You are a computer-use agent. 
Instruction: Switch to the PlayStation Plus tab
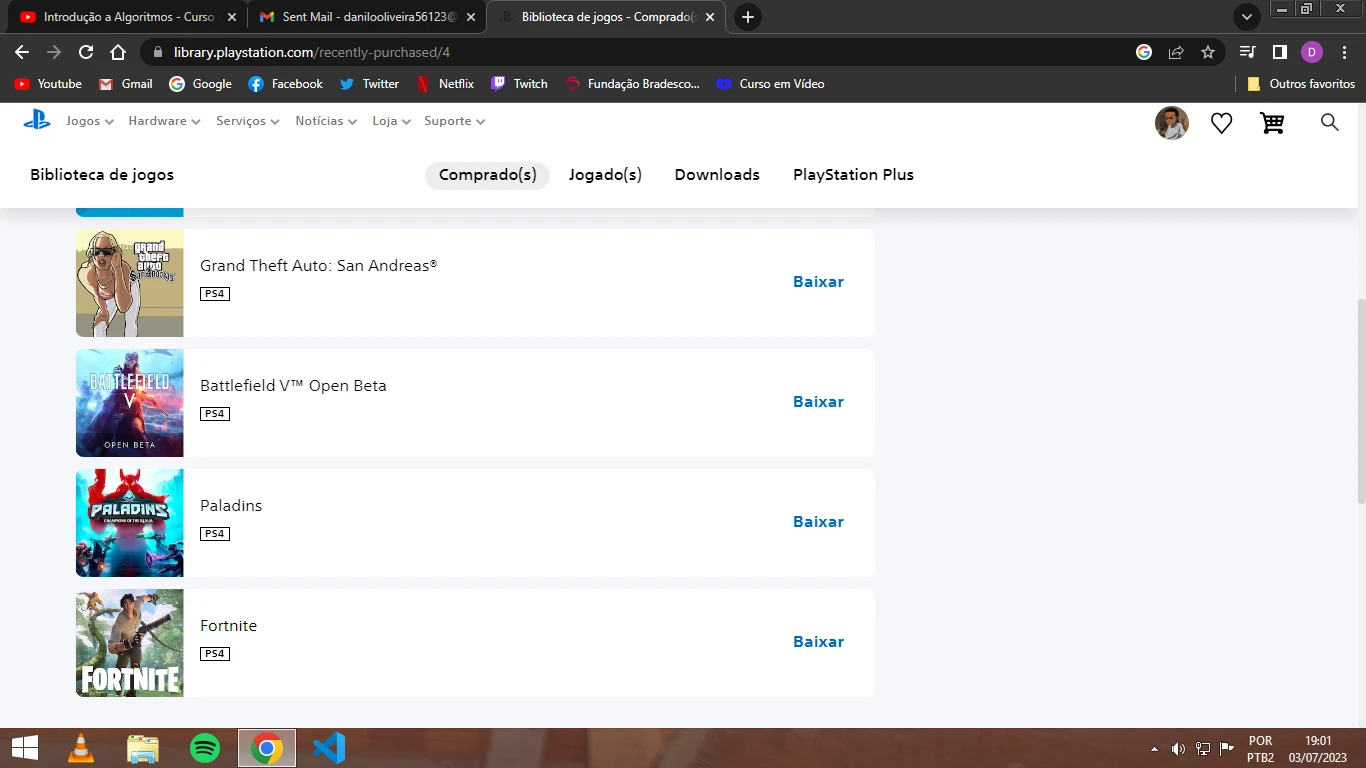point(853,175)
